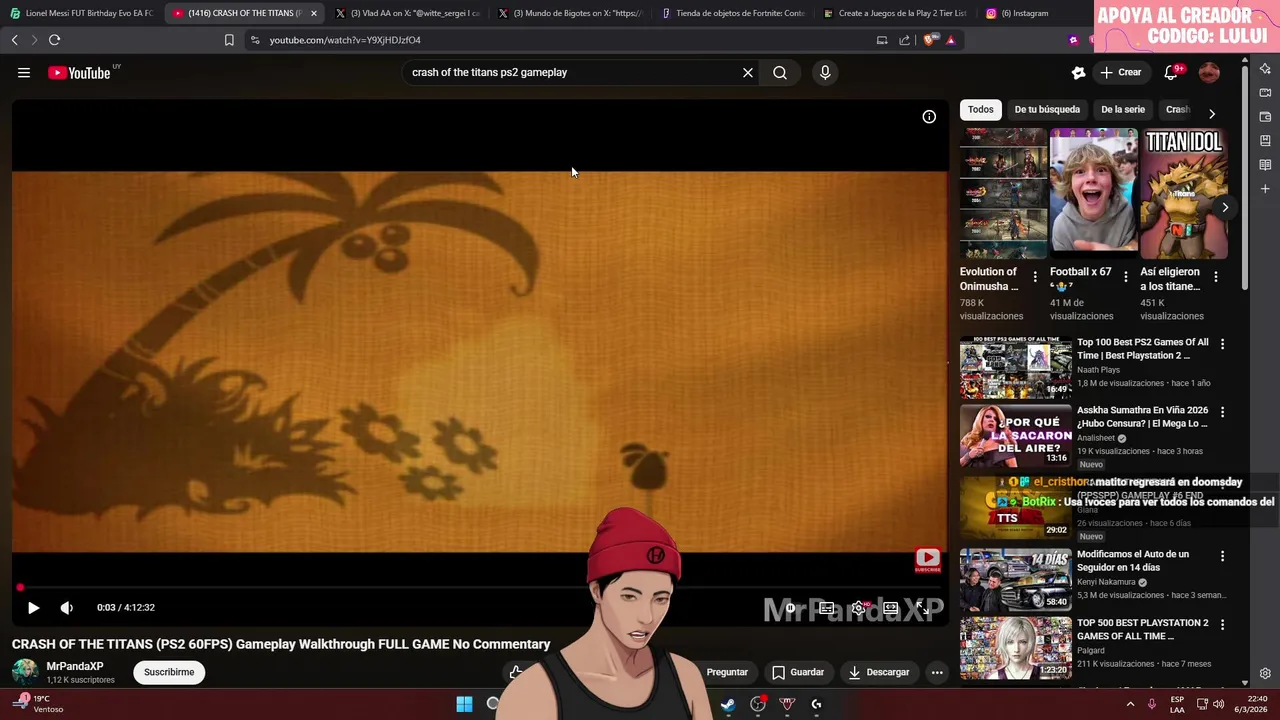Open more actions ellipsis under video
The height and width of the screenshot is (720, 1280).
[x=937, y=672]
